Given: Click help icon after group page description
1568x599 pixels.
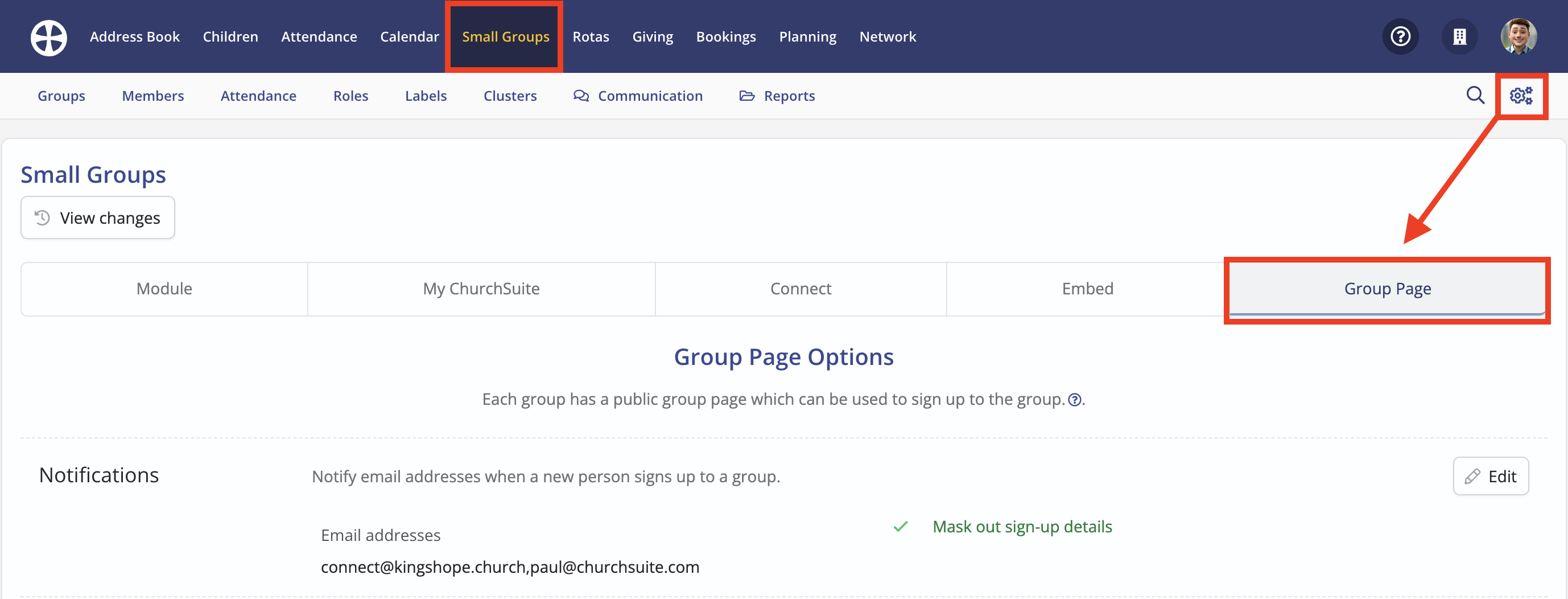Looking at the screenshot, I should (1074, 400).
